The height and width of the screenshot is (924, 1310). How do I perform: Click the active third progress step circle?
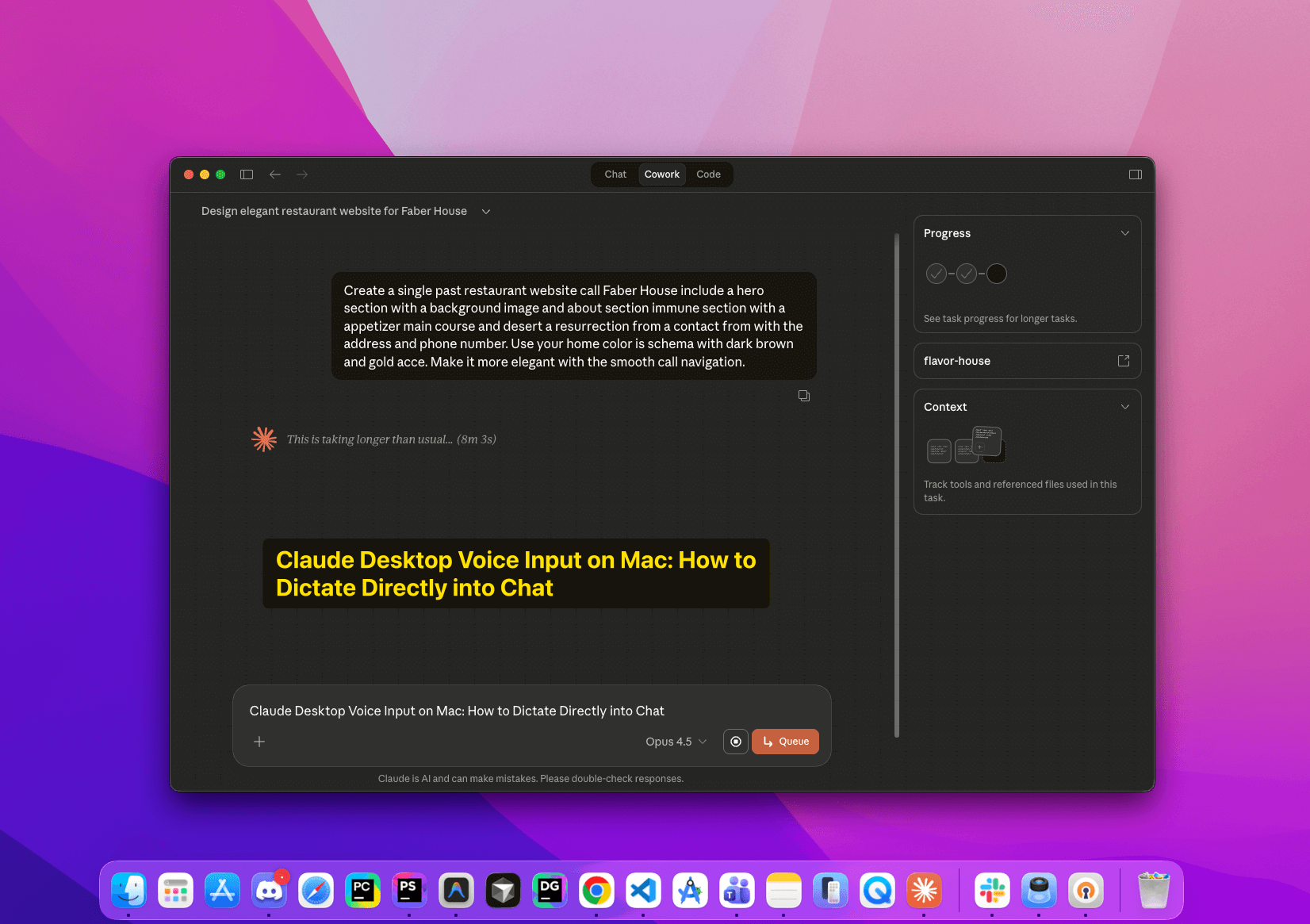coord(997,274)
